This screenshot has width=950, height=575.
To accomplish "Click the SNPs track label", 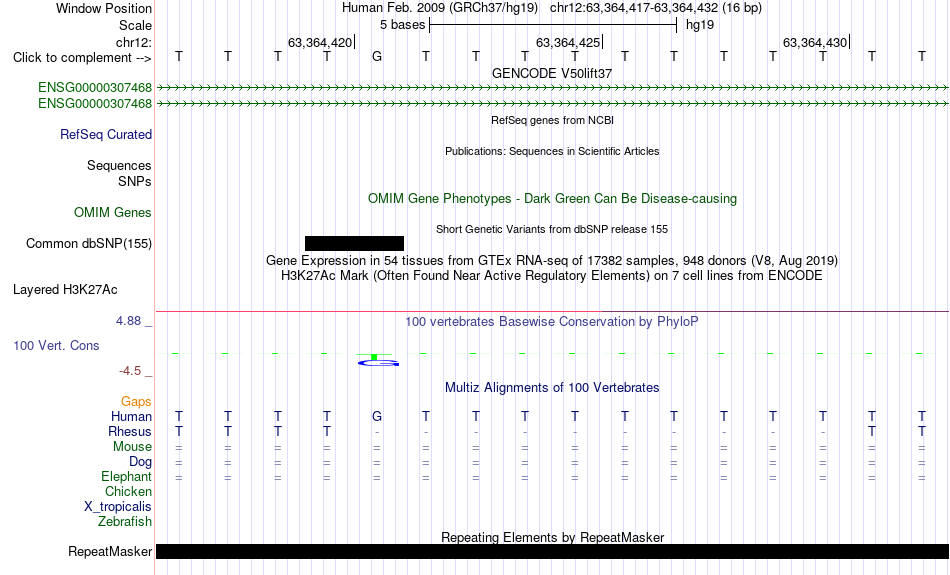I will pos(135,181).
